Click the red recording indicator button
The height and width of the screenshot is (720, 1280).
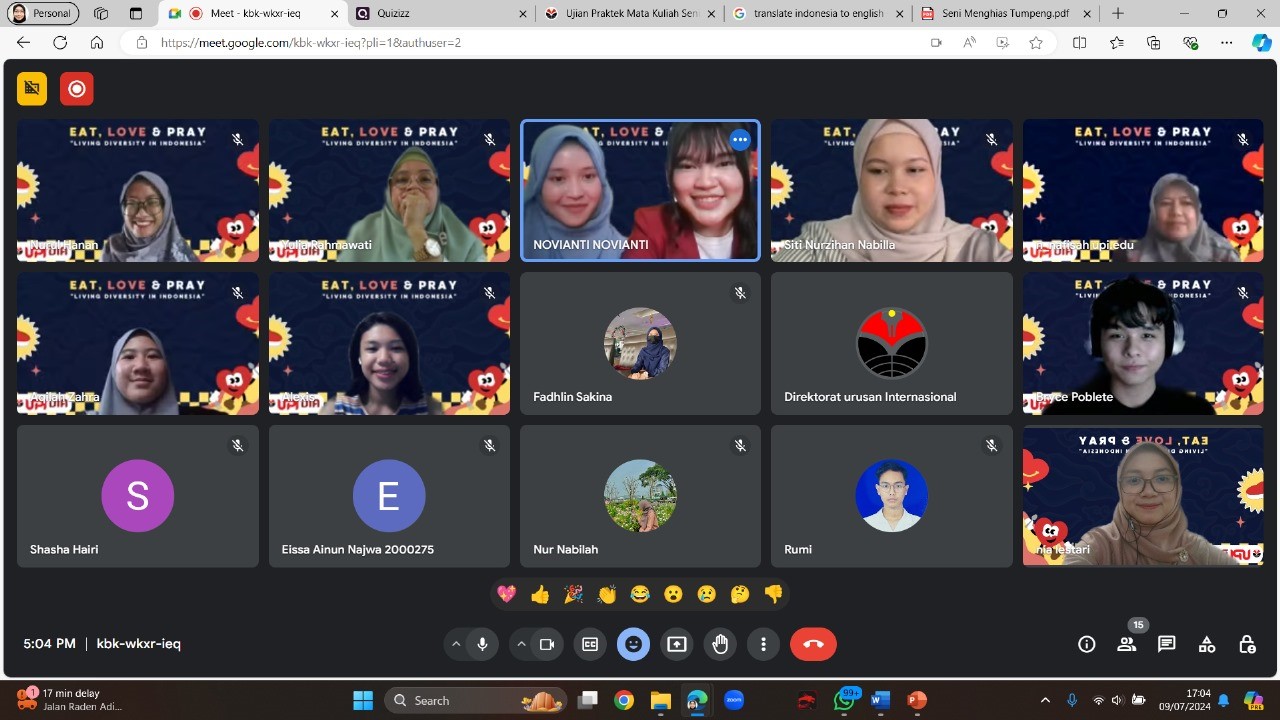(76, 89)
